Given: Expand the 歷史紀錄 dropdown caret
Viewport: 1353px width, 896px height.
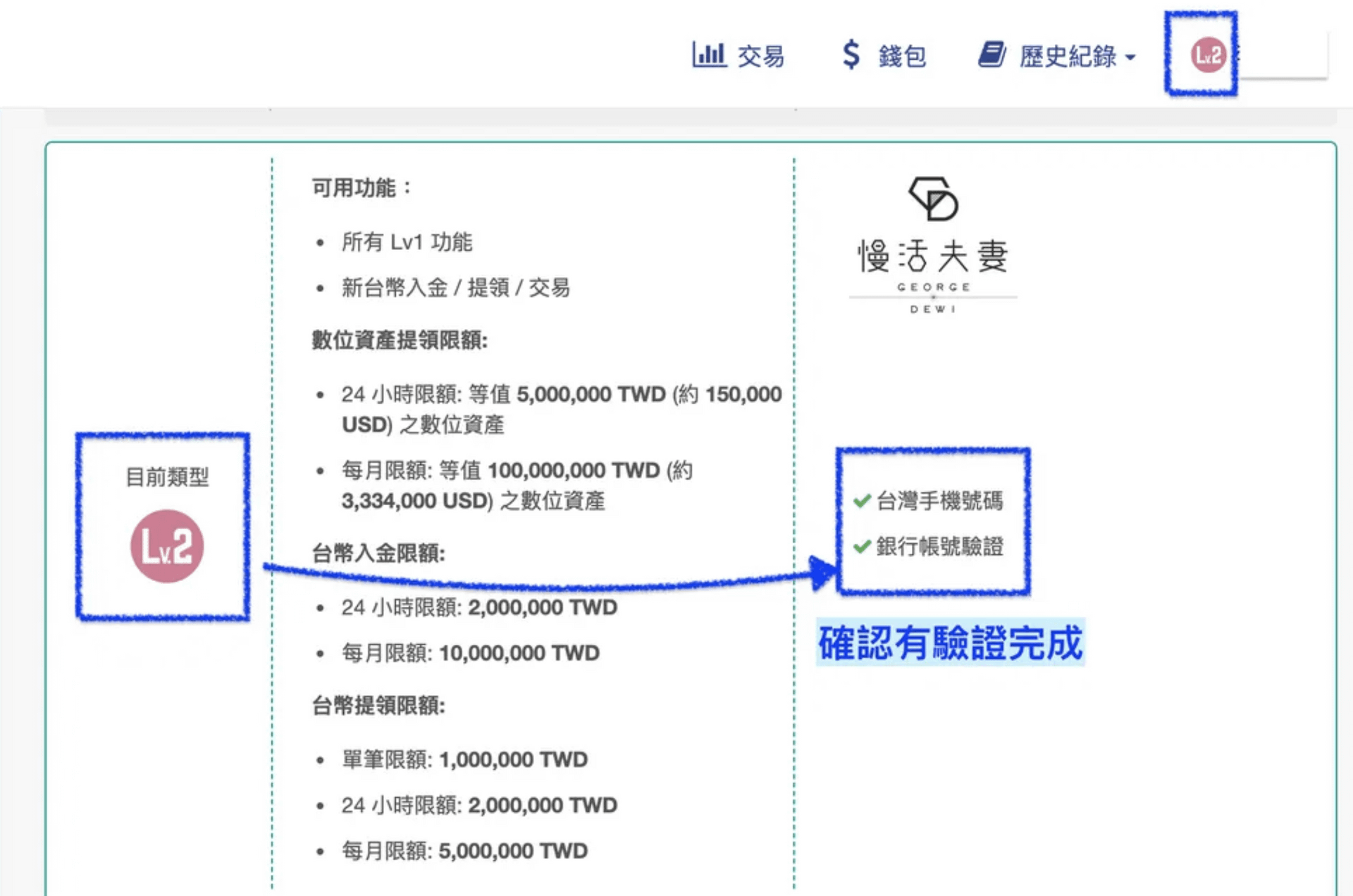Looking at the screenshot, I should point(1130,57).
